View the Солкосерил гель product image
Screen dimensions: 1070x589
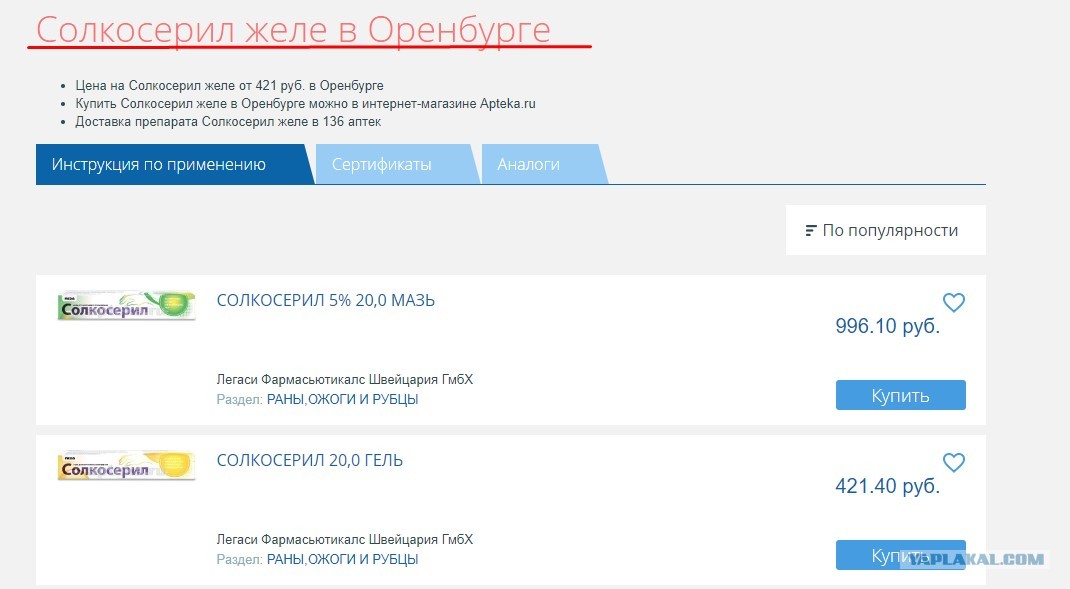click(x=126, y=466)
